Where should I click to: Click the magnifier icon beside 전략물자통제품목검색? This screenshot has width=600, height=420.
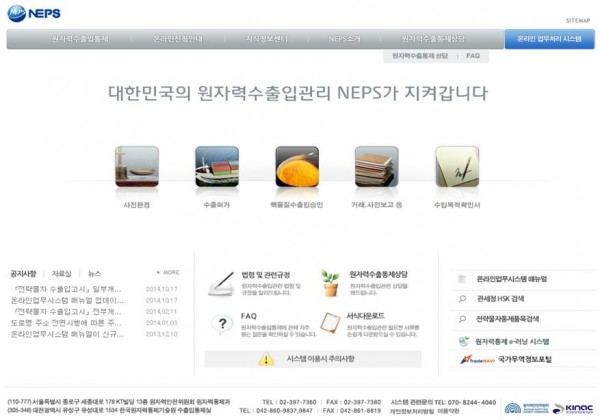point(462,319)
